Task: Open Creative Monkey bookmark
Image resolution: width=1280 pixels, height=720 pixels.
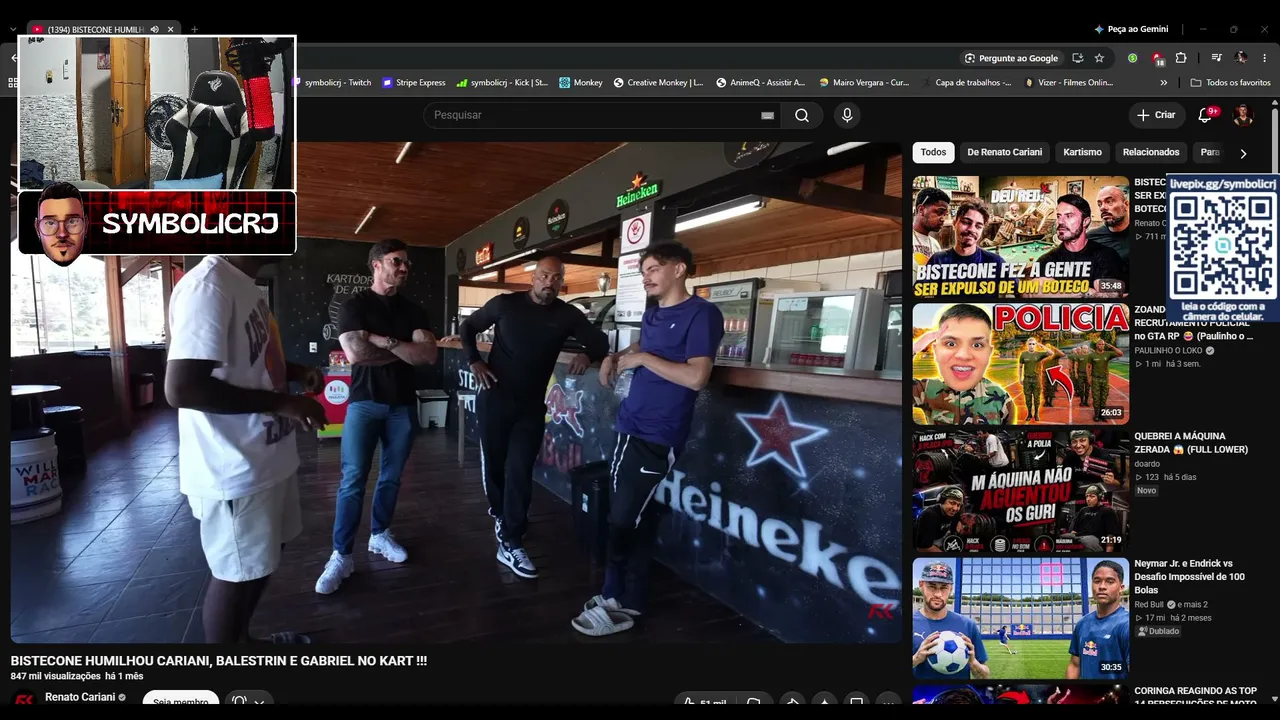Action: [658, 83]
